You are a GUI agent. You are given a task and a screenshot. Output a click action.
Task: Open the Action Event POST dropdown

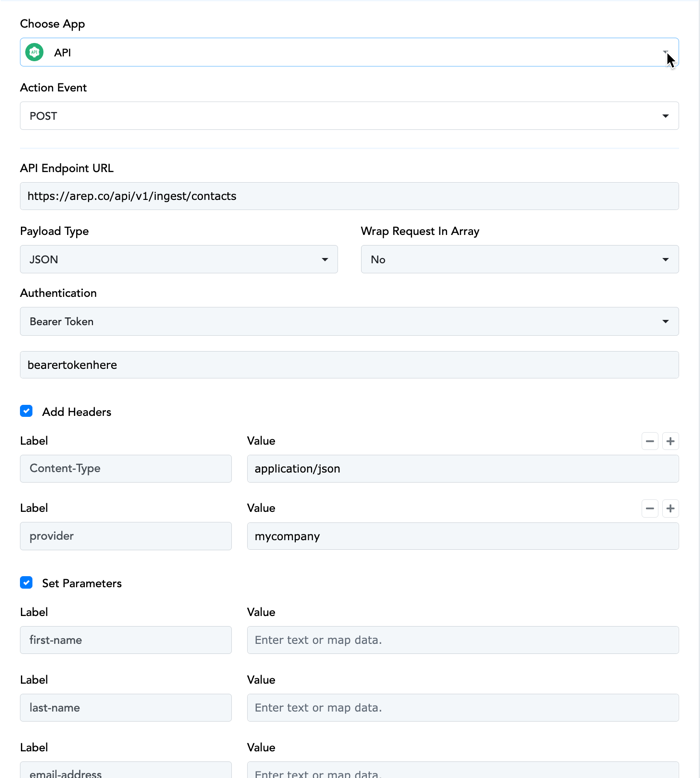pos(349,116)
